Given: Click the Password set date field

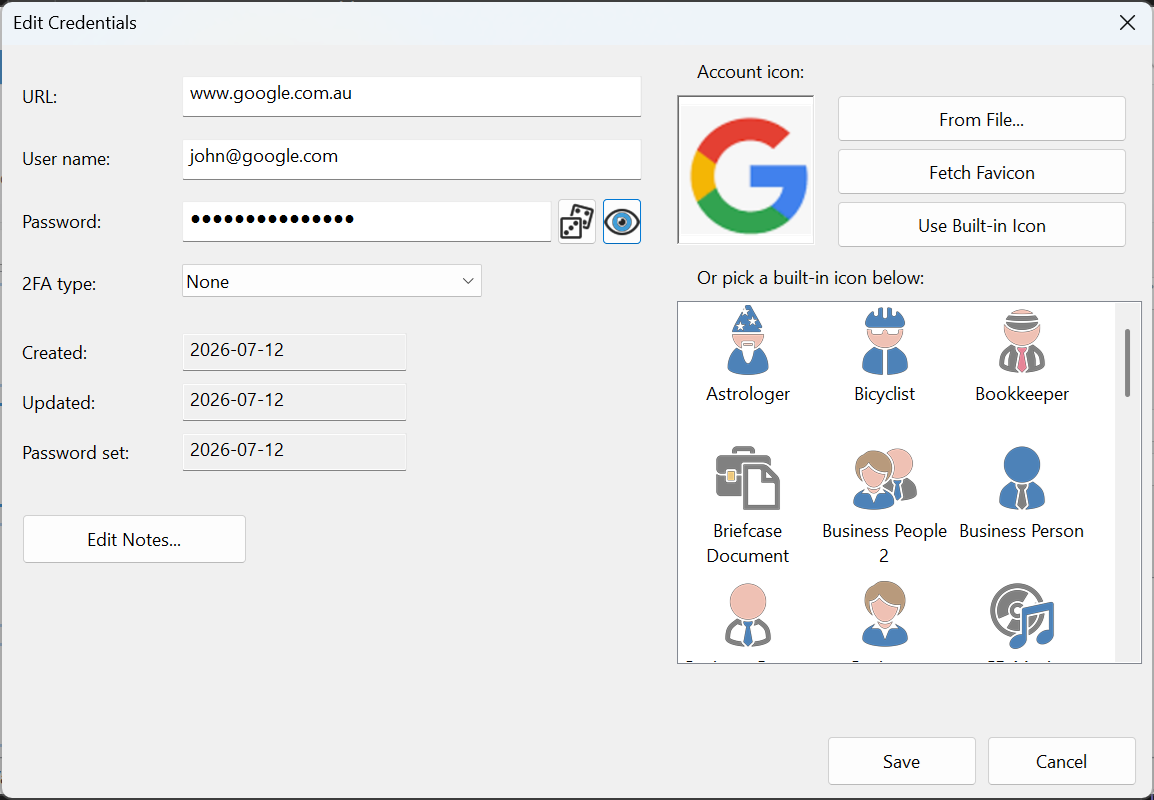Looking at the screenshot, I should pos(294,452).
